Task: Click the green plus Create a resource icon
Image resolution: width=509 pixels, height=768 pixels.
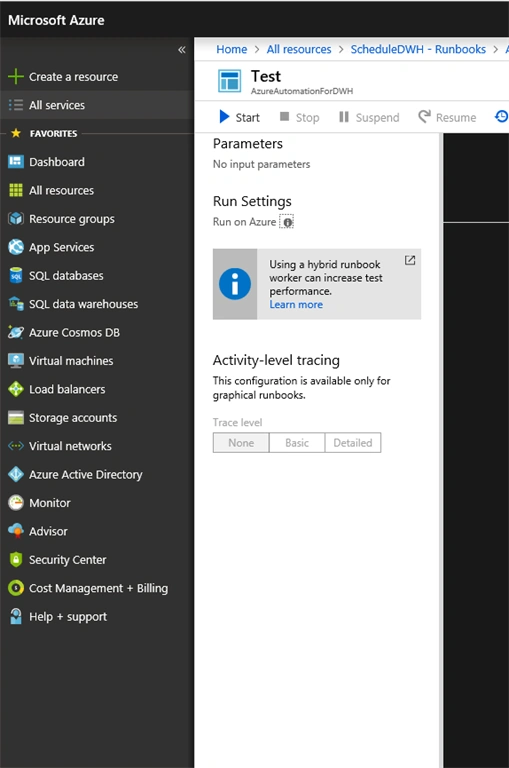Action: point(16,76)
